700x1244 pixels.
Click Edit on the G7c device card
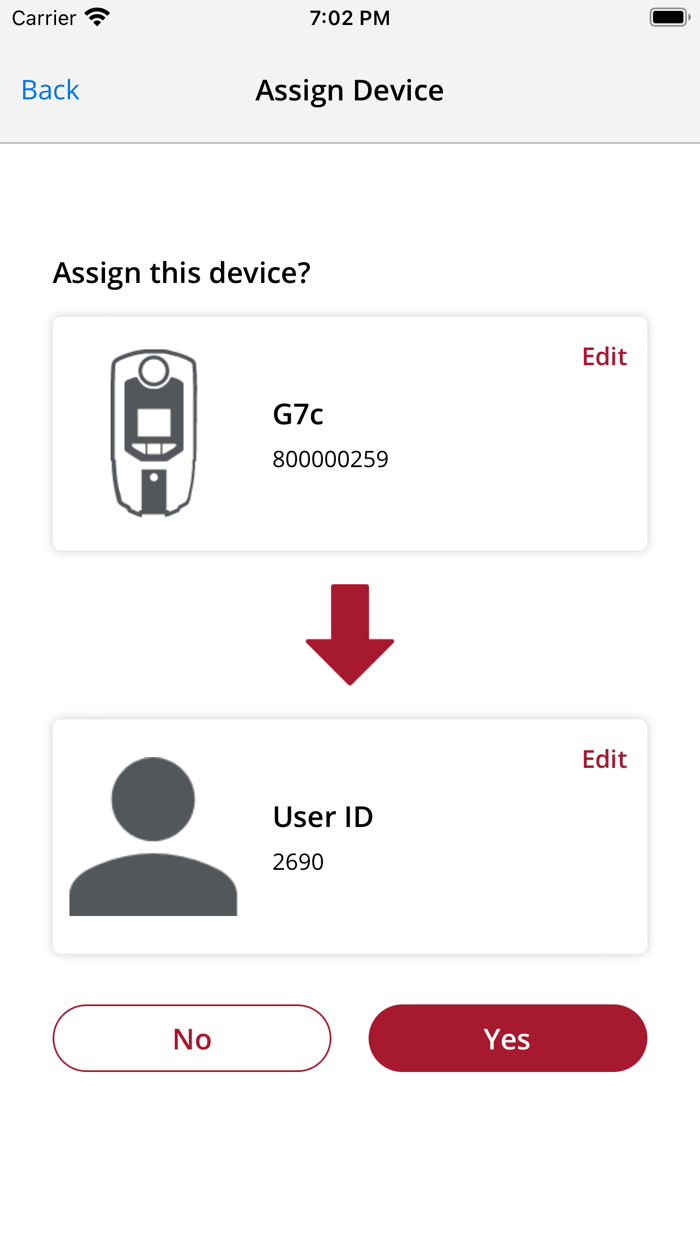coord(604,356)
